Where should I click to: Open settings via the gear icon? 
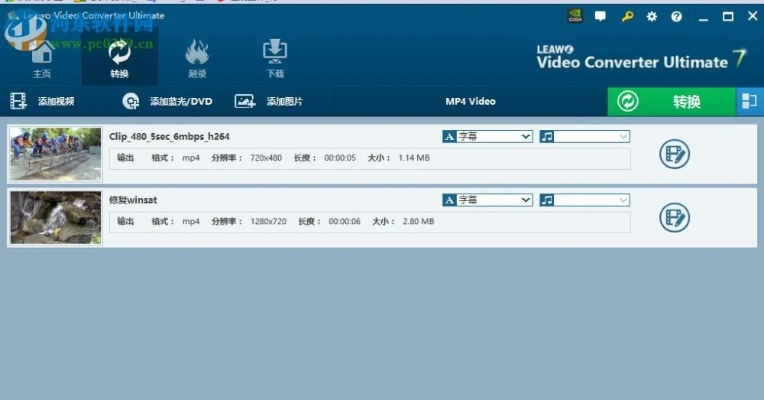coord(652,16)
